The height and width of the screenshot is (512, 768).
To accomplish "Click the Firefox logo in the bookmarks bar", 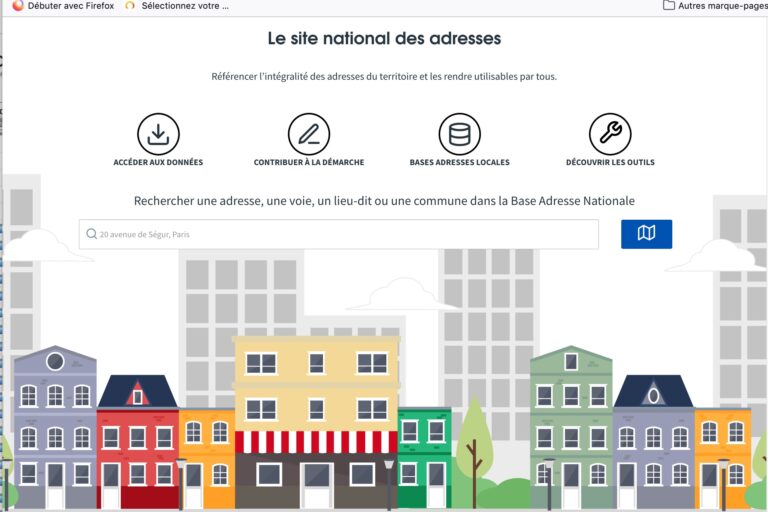I will pos(17,6).
